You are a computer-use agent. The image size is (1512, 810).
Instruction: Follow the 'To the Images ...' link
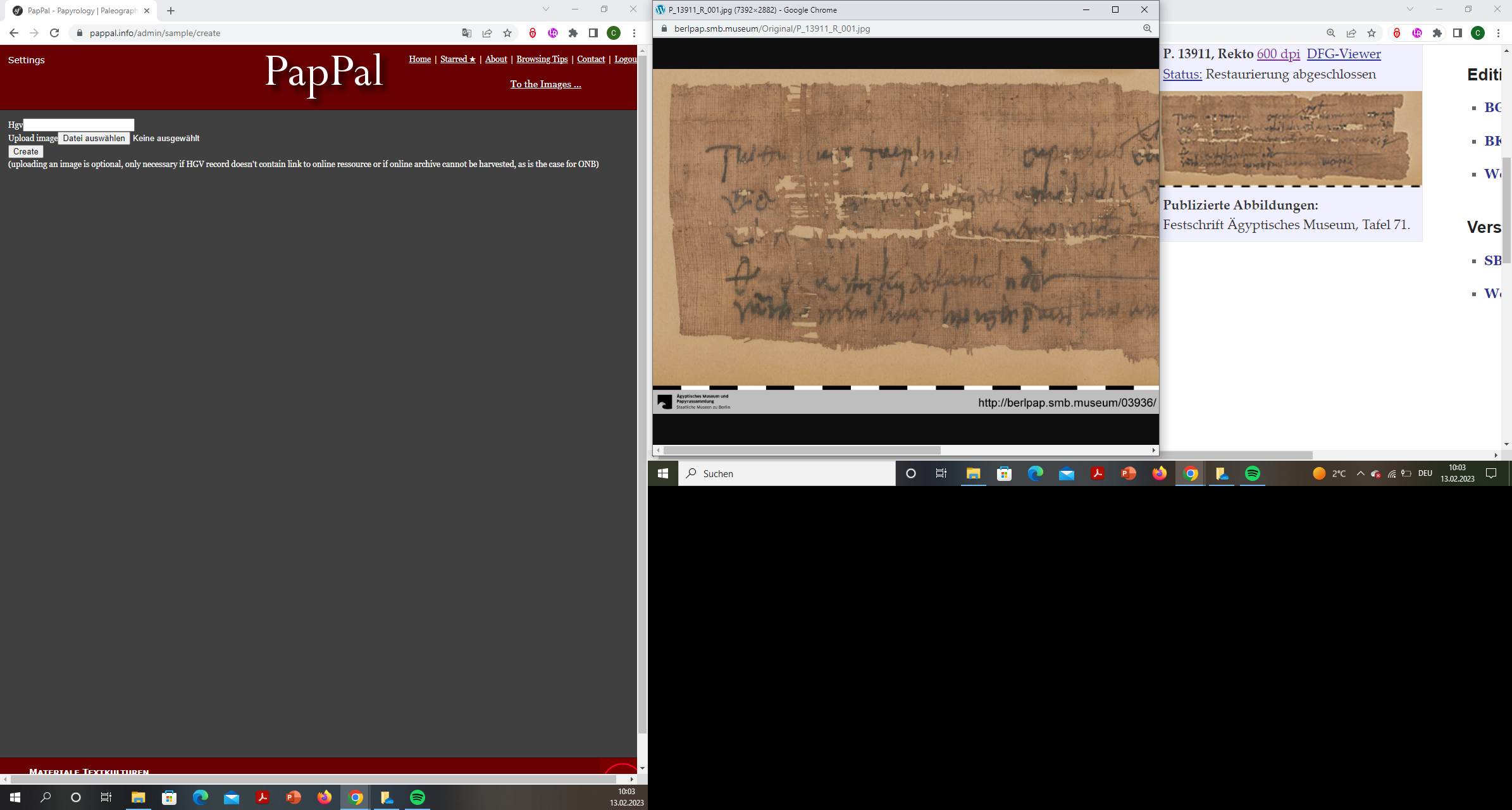pos(545,84)
